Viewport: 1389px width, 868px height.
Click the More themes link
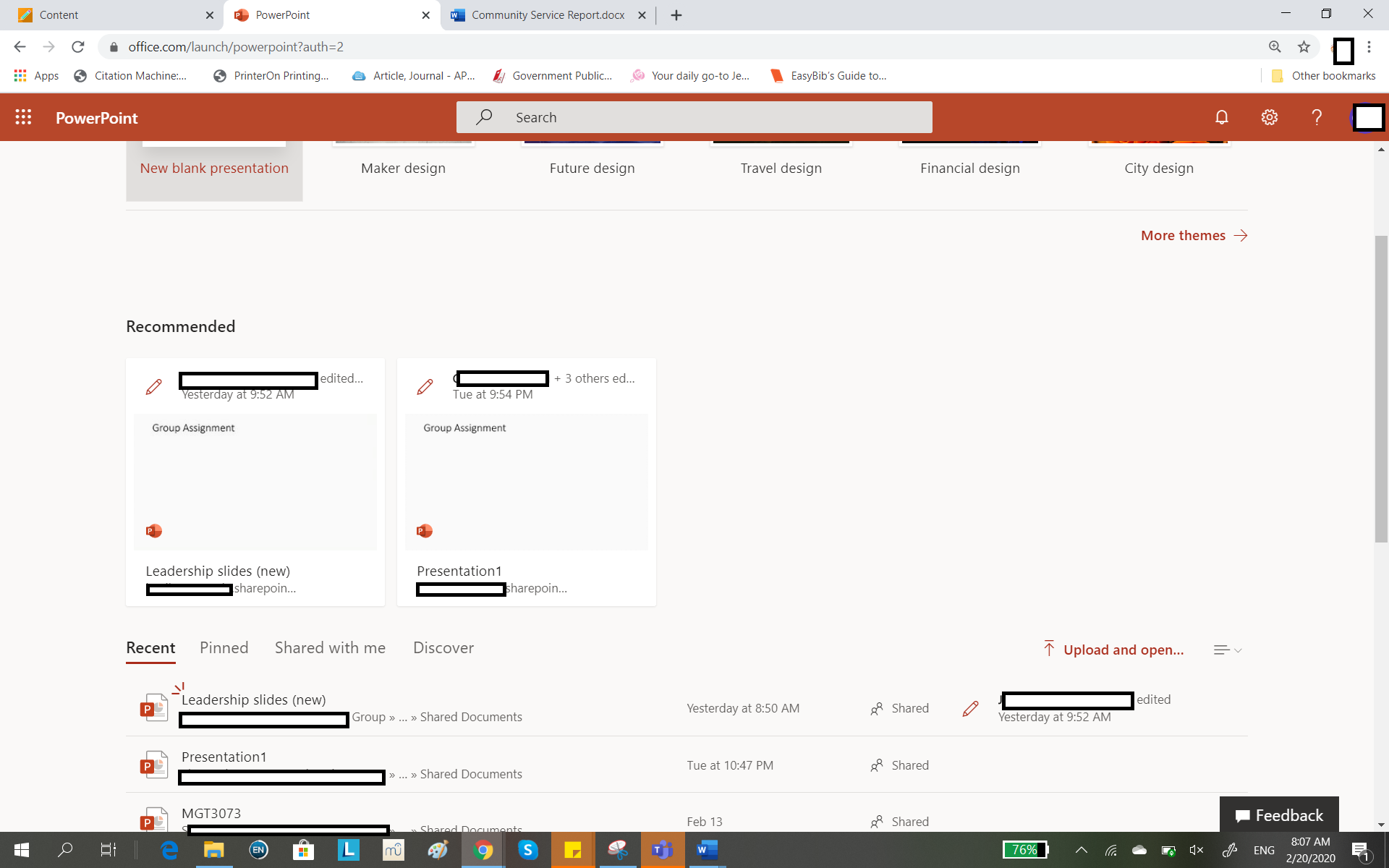coord(1194,235)
